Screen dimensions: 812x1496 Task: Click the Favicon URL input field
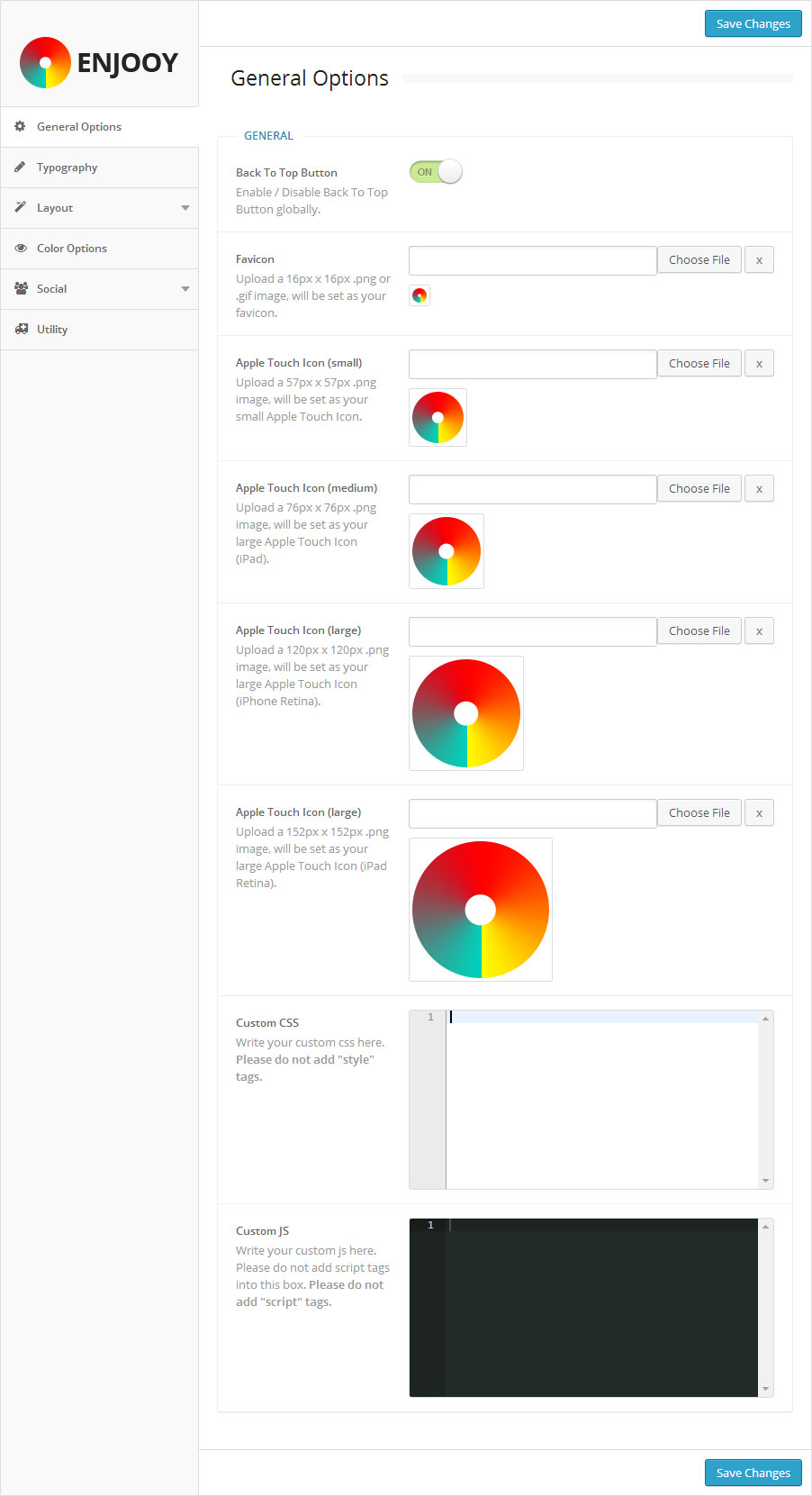(x=532, y=260)
